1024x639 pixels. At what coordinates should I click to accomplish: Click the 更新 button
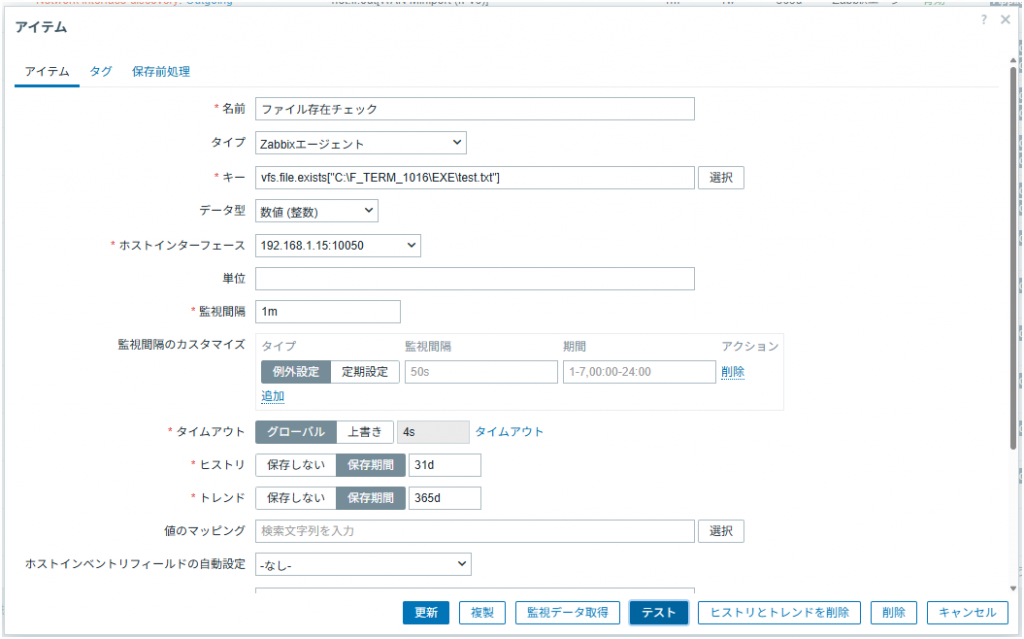(426, 613)
